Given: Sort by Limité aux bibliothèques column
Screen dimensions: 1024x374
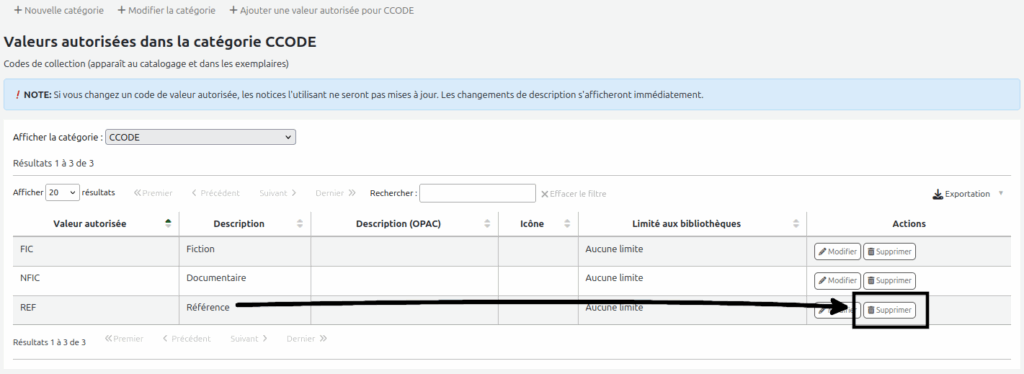Looking at the screenshot, I should pos(692,223).
